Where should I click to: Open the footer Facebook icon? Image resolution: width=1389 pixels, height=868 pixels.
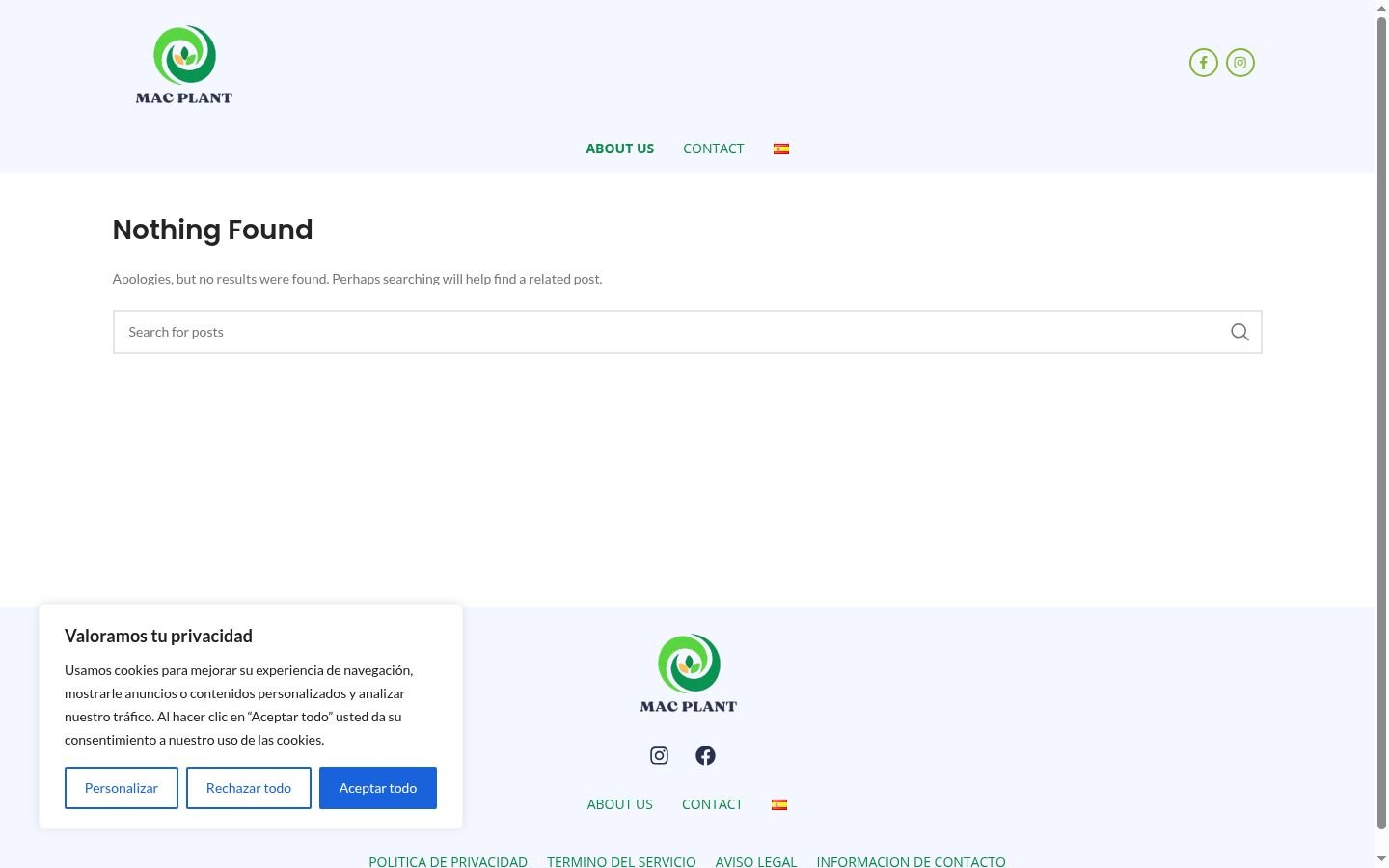(x=705, y=755)
